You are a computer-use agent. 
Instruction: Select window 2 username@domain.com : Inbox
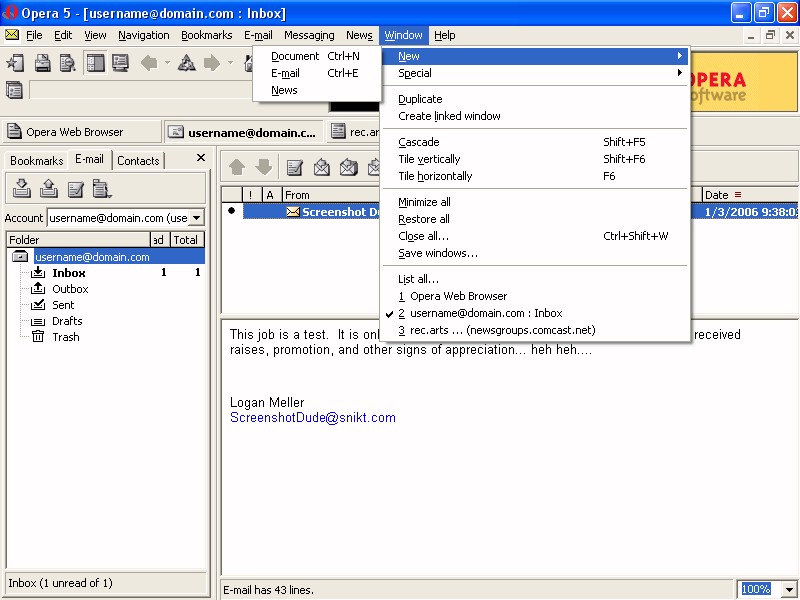pos(536,313)
